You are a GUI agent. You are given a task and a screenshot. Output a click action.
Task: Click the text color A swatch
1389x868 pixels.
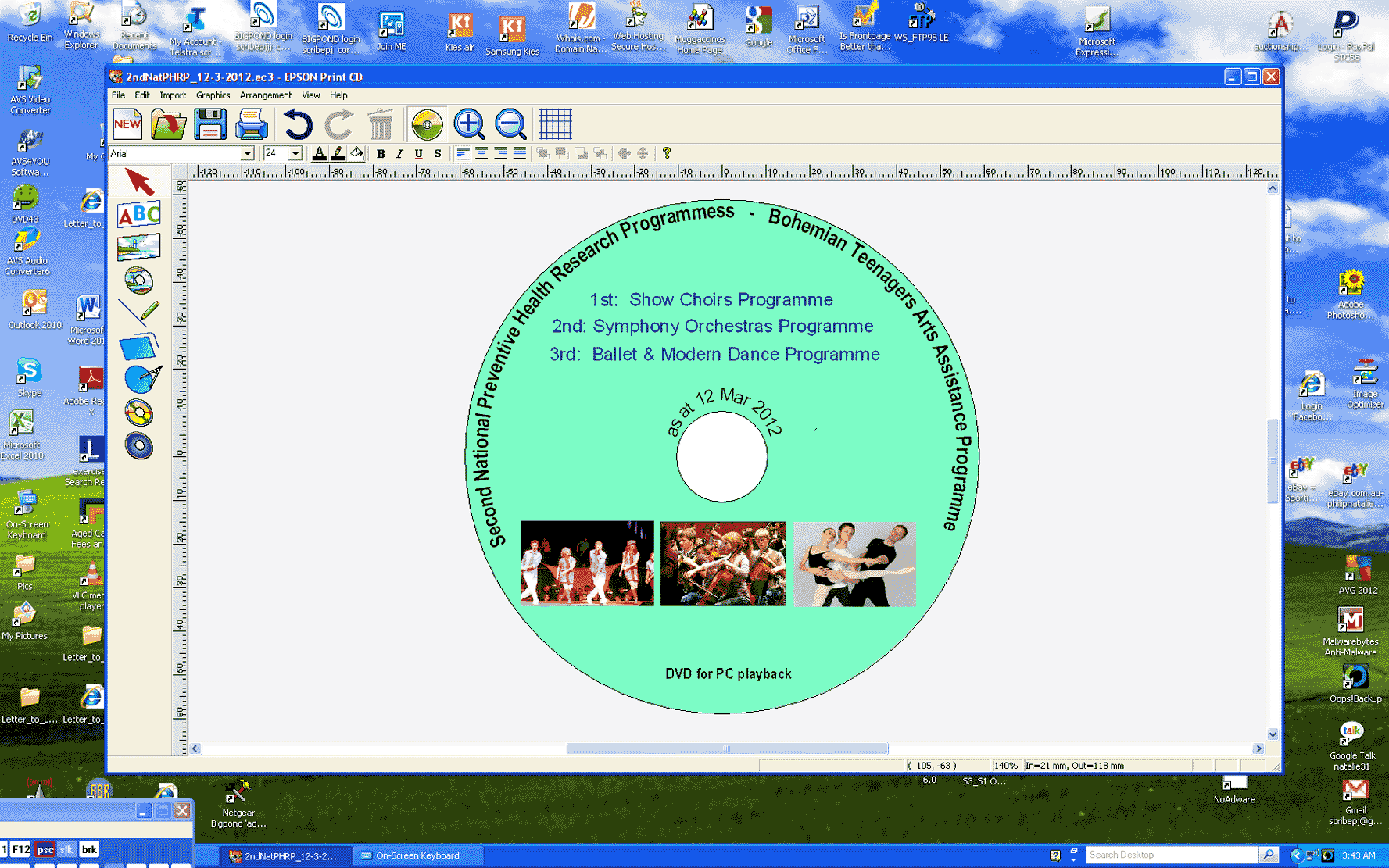pyautogui.click(x=319, y=154)
